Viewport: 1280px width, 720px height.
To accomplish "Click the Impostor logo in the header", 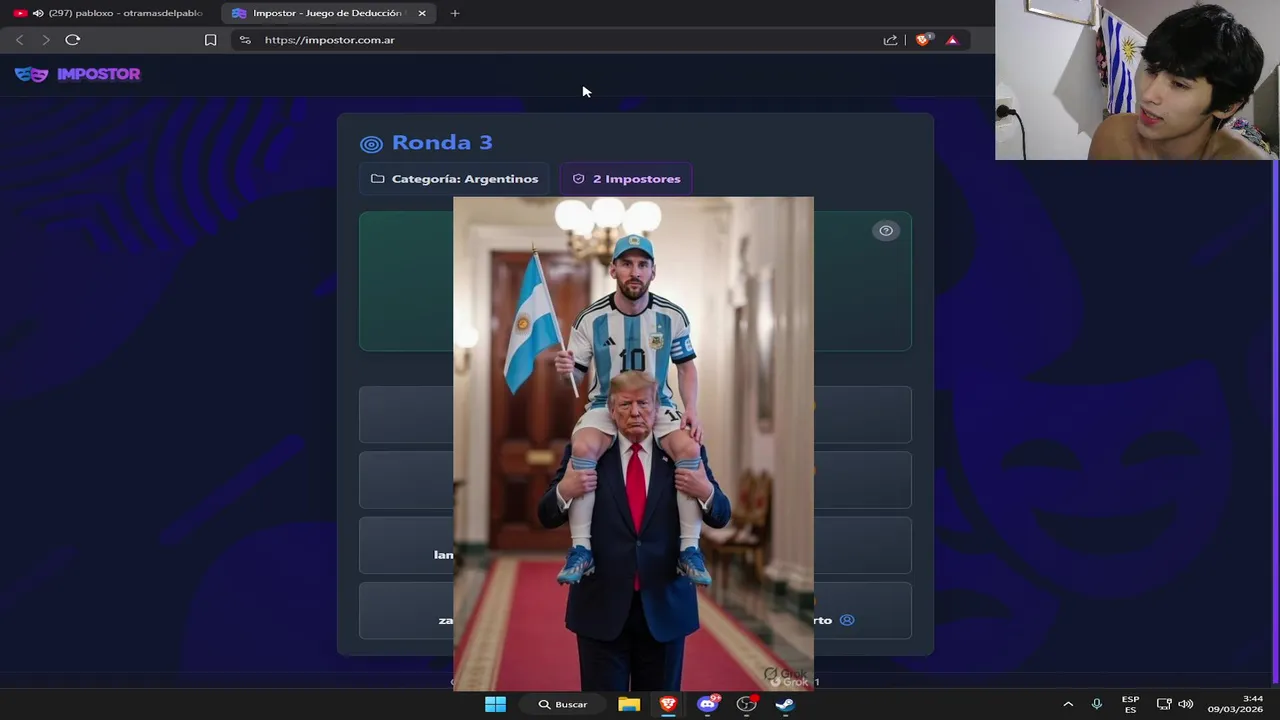I will pos(77,74).
